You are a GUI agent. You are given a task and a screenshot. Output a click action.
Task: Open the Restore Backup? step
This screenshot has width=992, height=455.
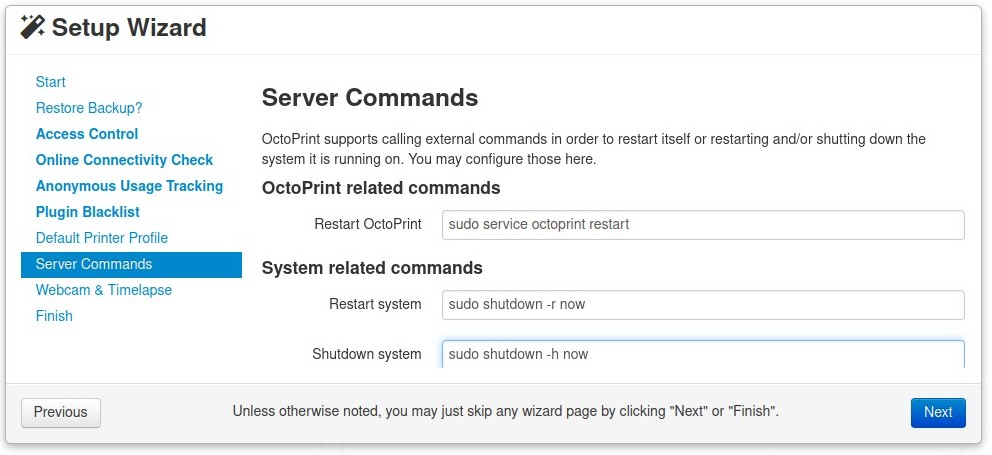coord(89,108)
